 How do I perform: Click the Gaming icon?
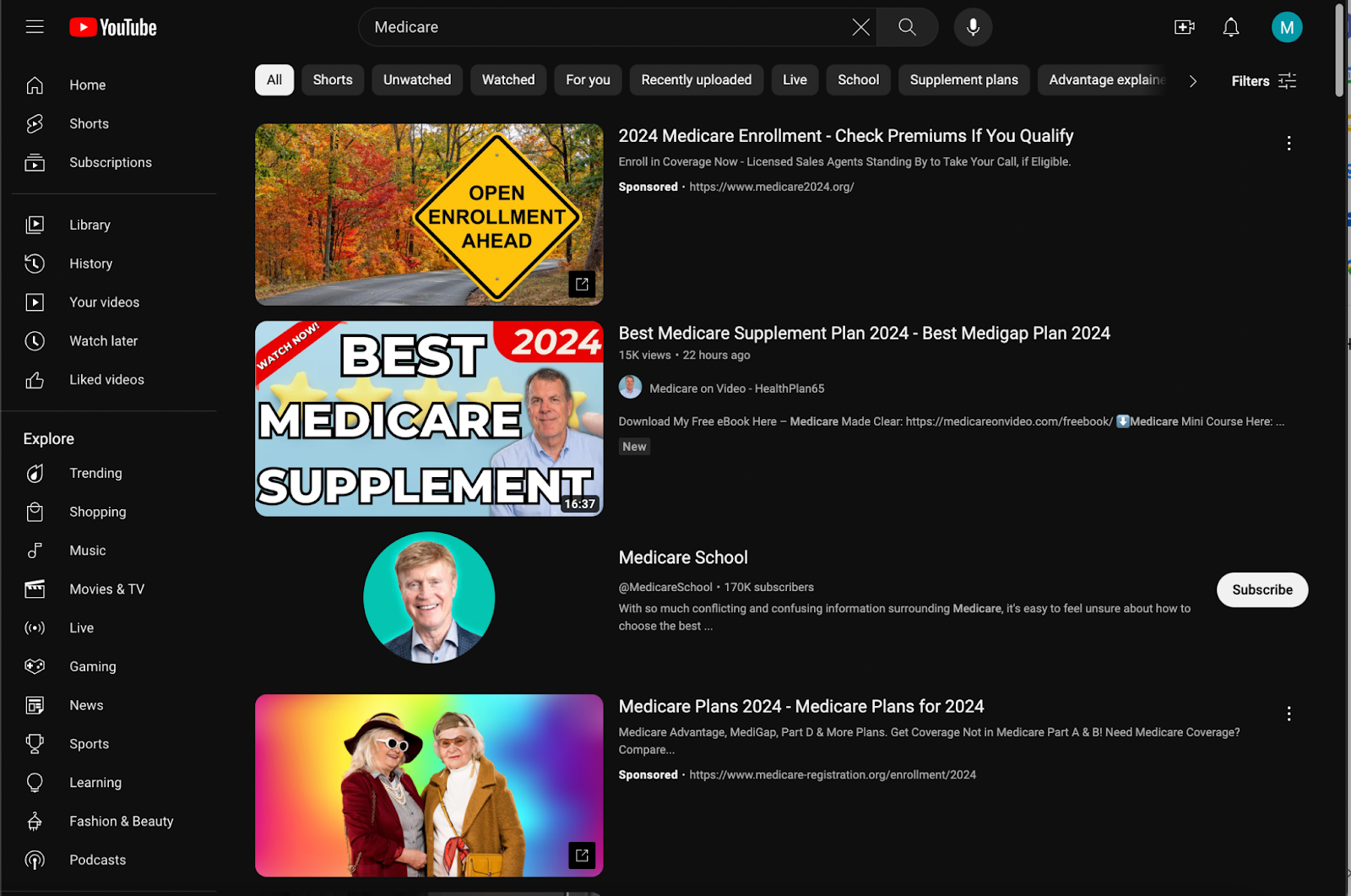35,666
